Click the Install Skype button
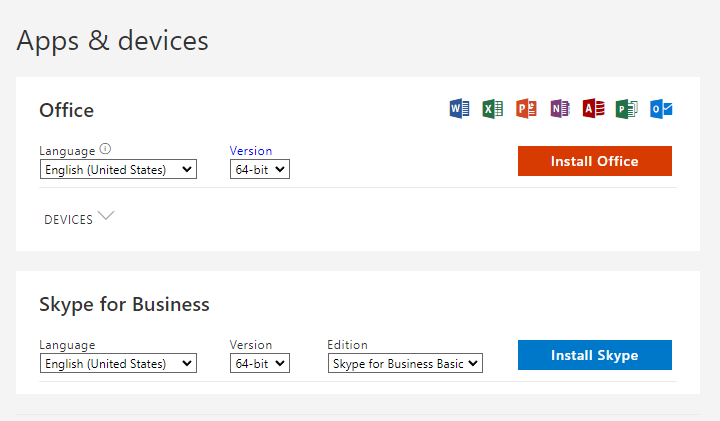This screenshot has width=720, height=421. click(595, 355)
